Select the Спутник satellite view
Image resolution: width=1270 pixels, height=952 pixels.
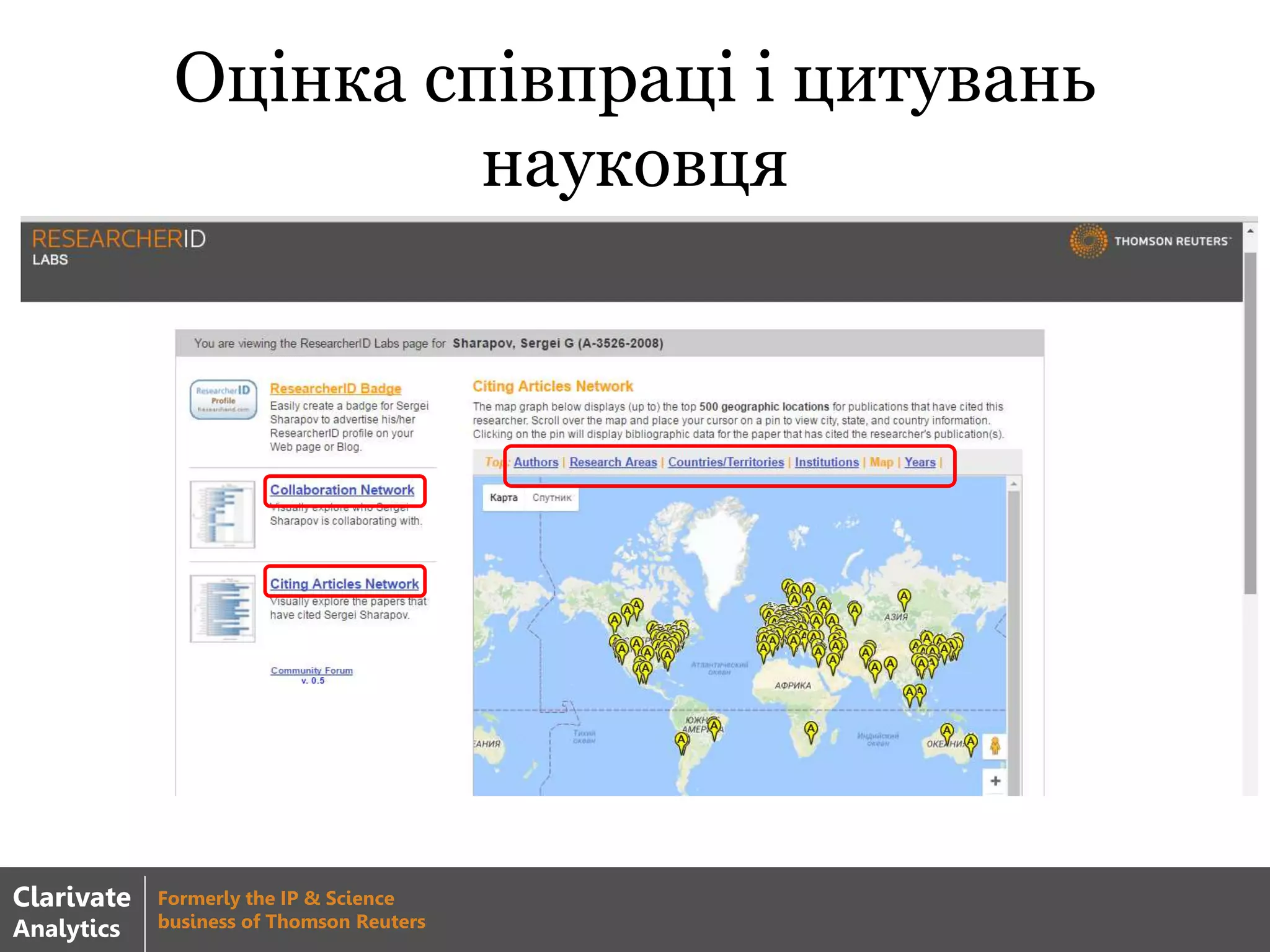(552, 498)
